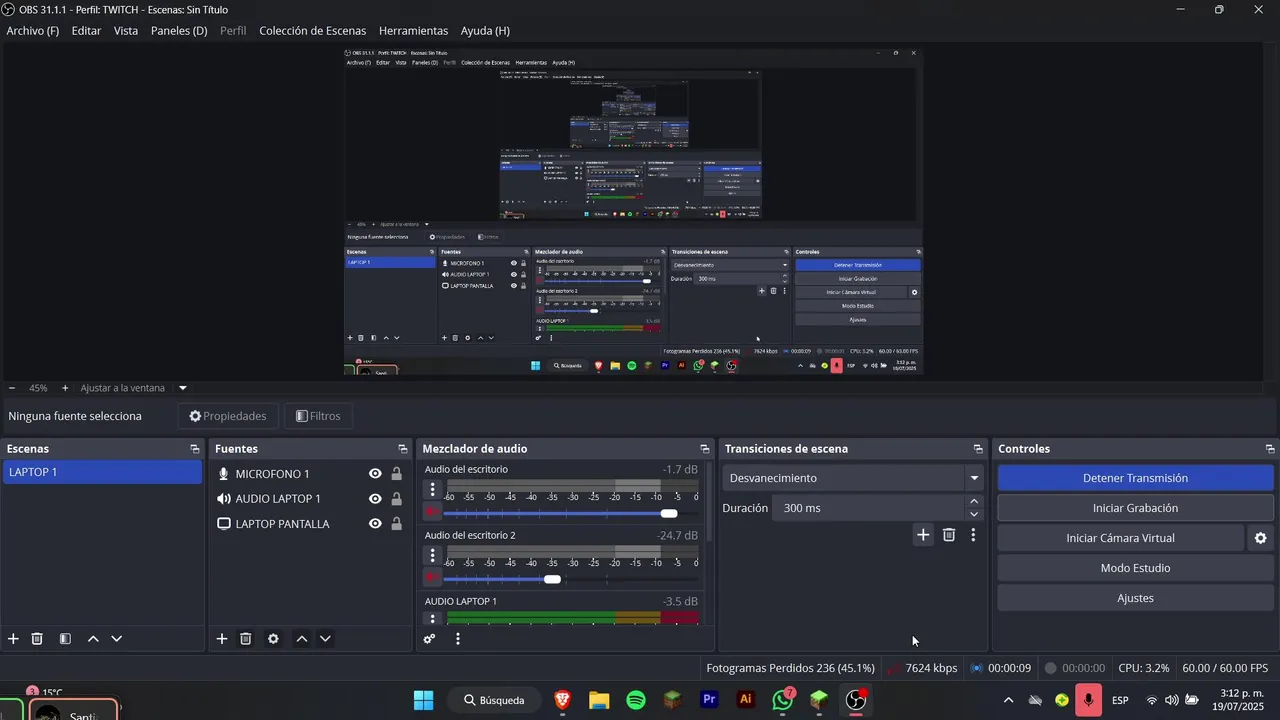Move source up in Fuentes panel
The image size is (1280, 720).
tap(301, 639)
